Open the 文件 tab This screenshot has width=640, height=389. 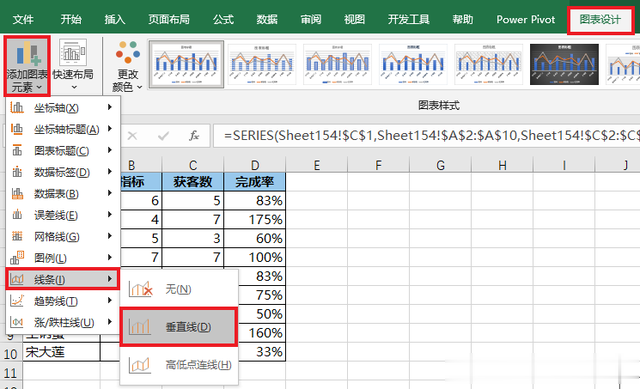[23, 19]
